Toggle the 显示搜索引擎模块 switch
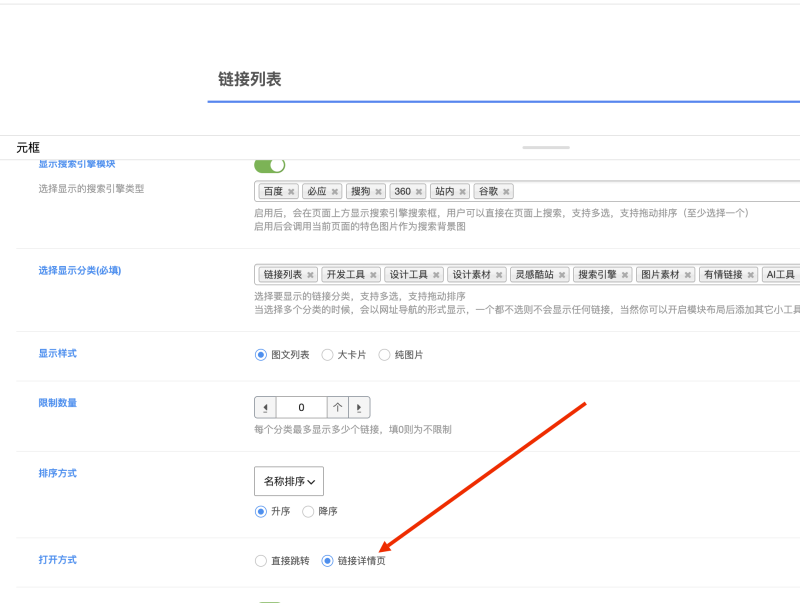 point(270,165)
